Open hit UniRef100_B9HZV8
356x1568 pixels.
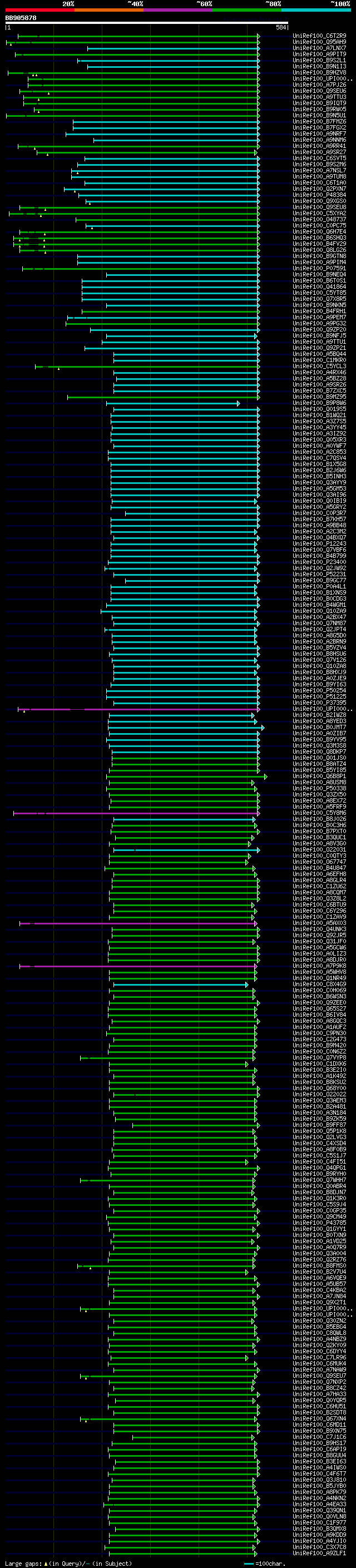[x=319, y=72]
